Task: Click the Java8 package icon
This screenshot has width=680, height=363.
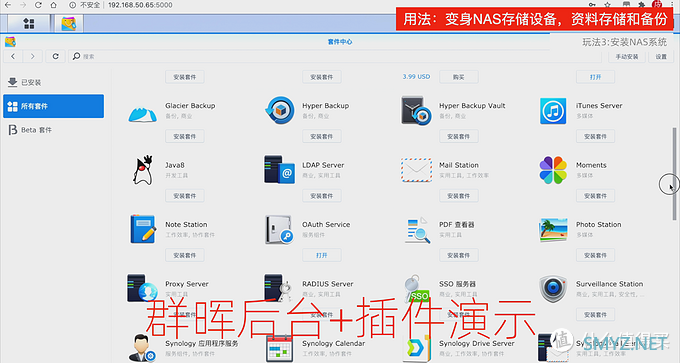Action: pyautogui.click(x=143, y=170)
